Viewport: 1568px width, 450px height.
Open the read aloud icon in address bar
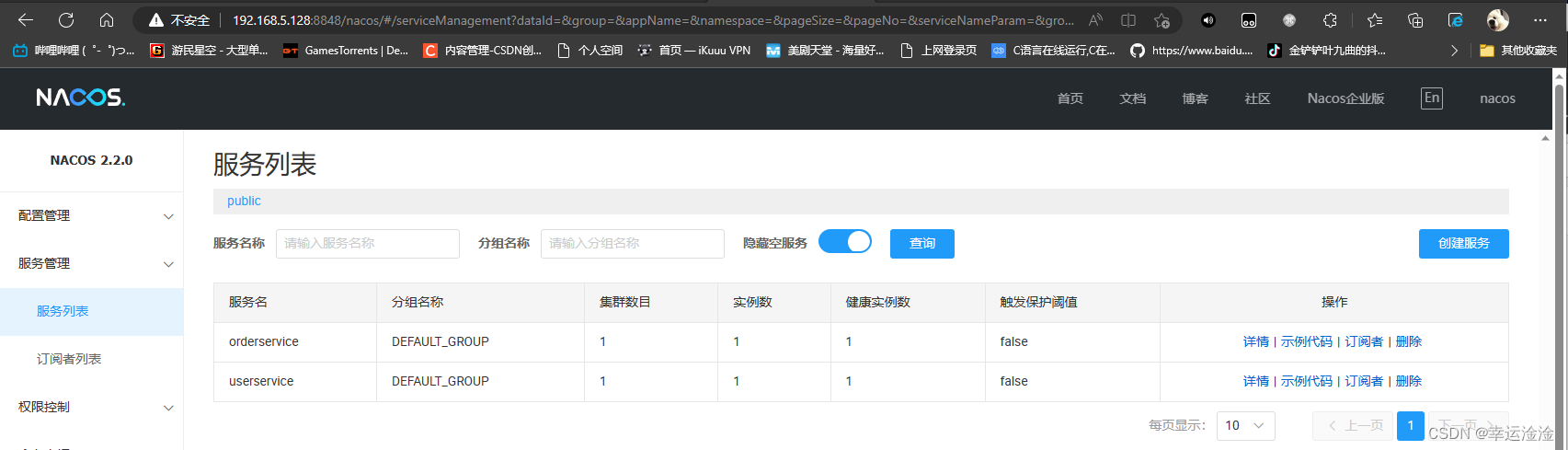click(x=1095, y=20)
